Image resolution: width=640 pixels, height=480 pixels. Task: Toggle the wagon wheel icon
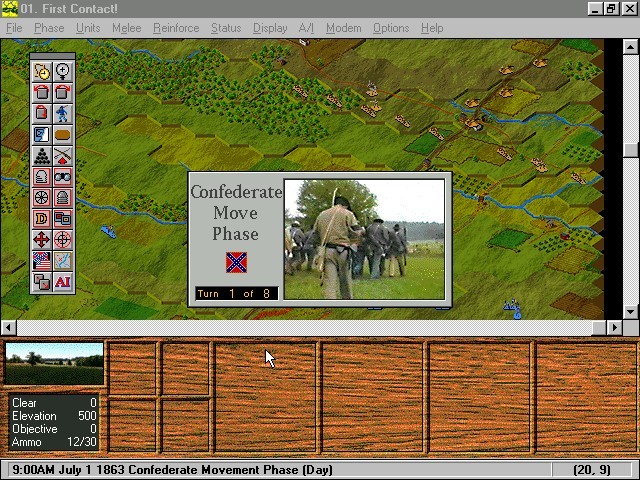point(42,198)
